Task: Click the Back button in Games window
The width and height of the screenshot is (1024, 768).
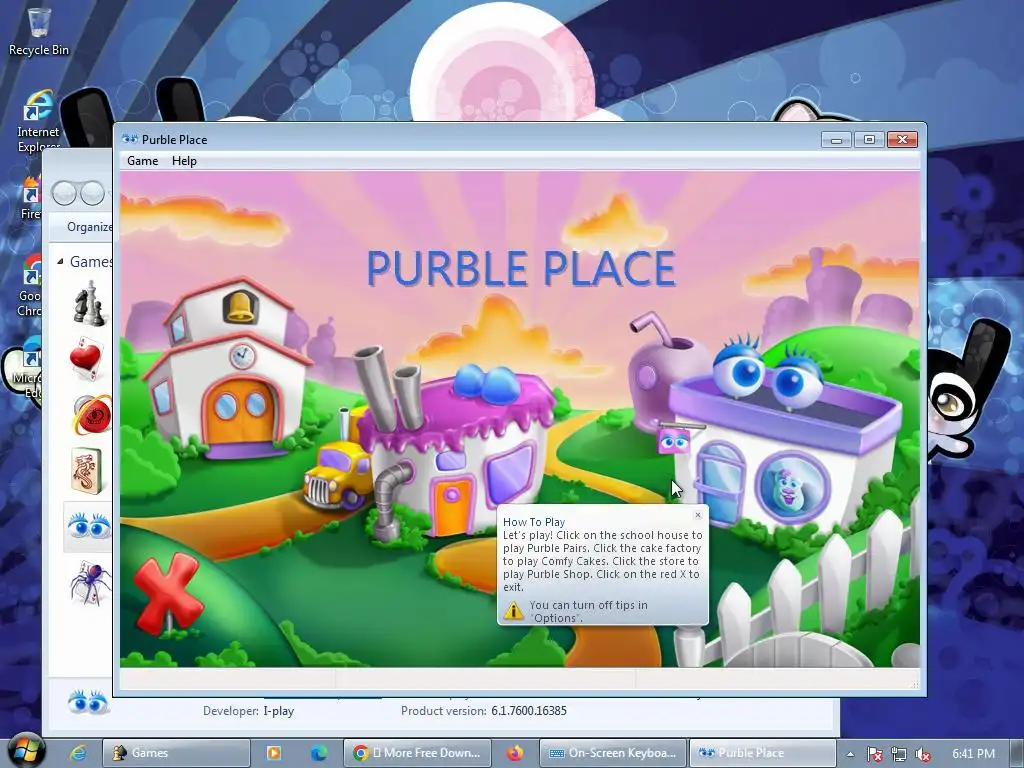Action: (64, 193)
